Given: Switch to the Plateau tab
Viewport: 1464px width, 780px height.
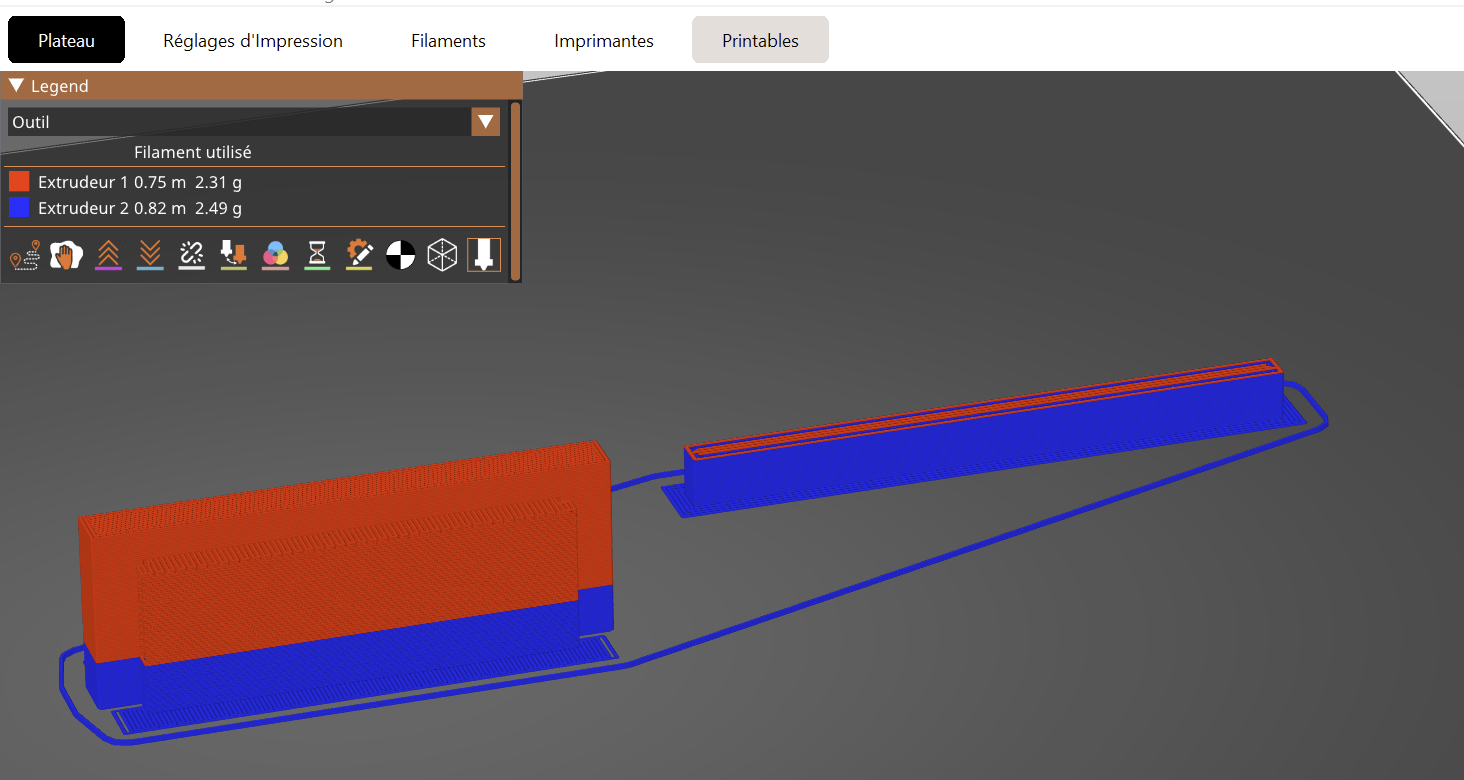Looking at the screenshot, I should [66, 40].
